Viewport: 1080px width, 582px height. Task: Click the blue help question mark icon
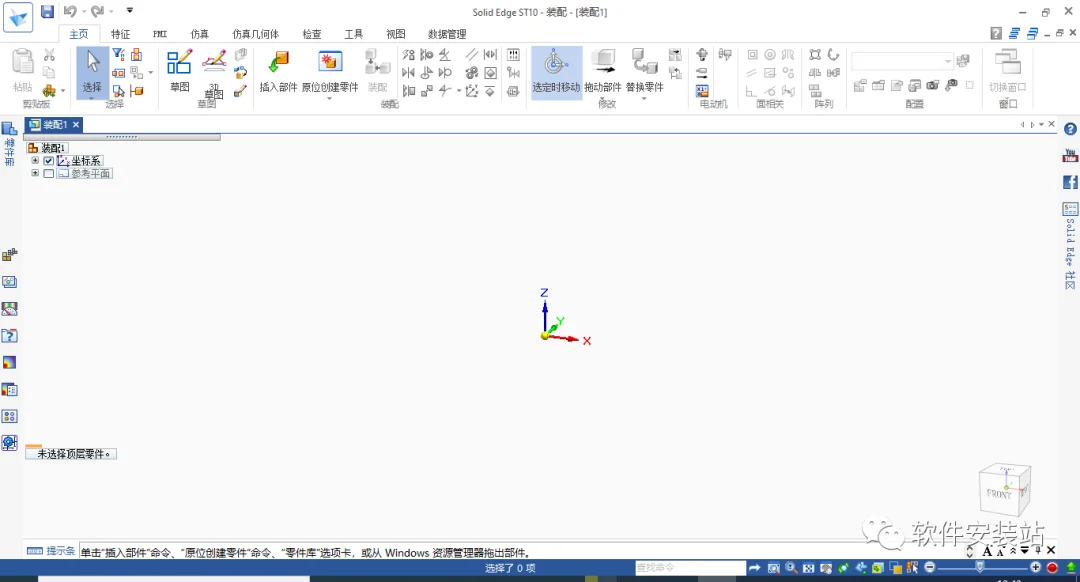click(x=1070, y=129)
